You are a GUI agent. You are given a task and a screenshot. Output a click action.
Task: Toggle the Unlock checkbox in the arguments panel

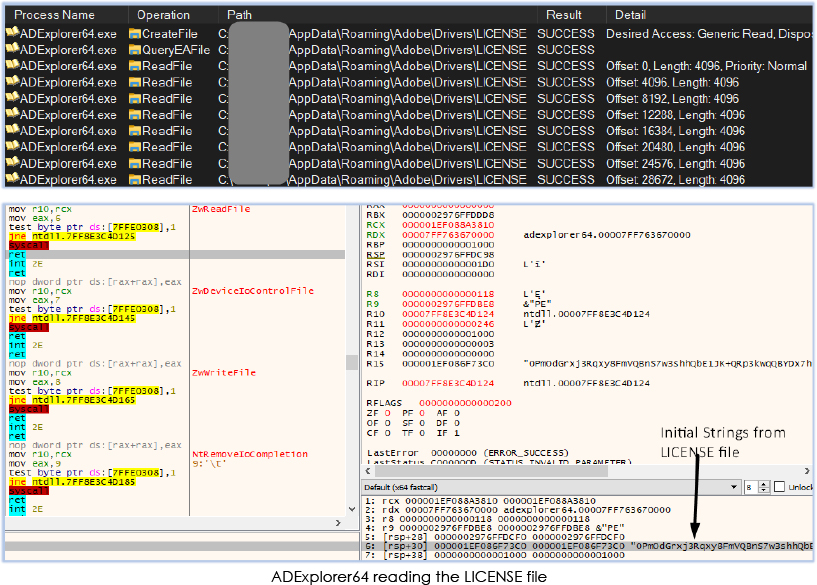[x=779, y=487]
